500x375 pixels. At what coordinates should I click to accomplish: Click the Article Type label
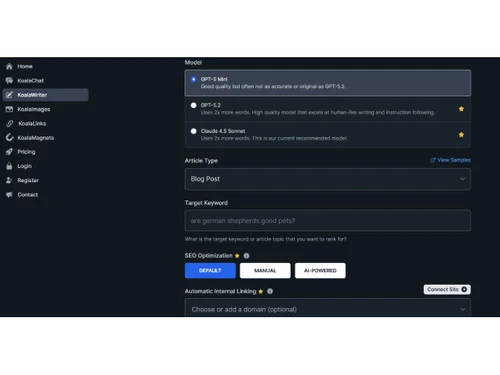point(201,161)
